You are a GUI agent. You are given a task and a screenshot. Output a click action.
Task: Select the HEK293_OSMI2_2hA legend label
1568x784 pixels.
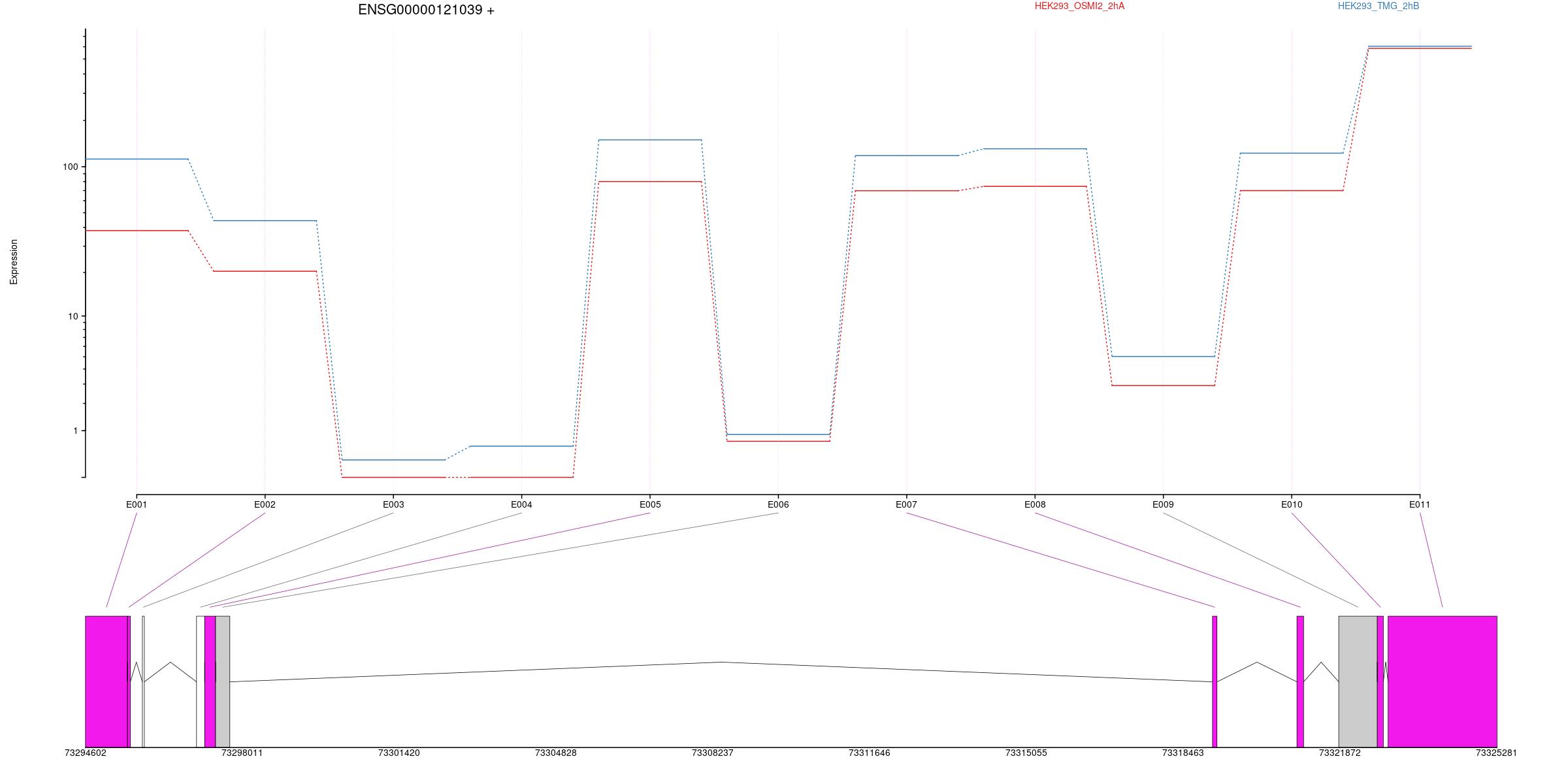1079,6
